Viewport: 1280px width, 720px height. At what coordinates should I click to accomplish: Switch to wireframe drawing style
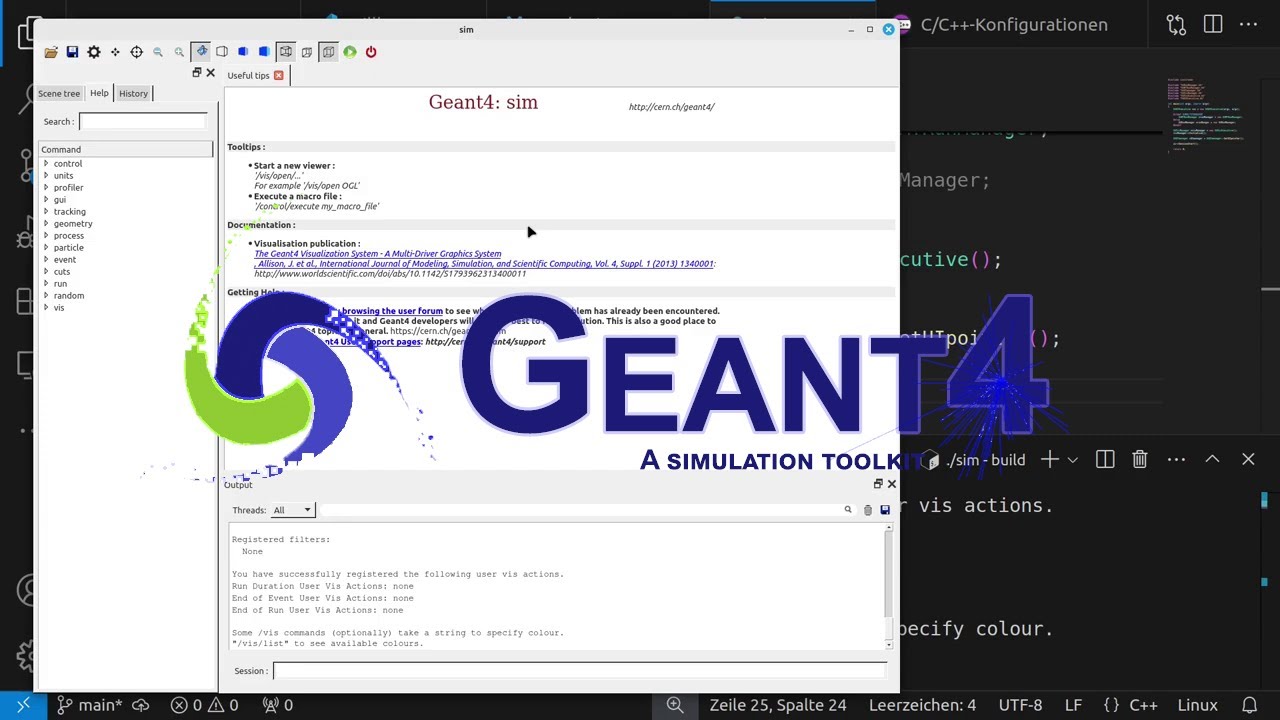coord(286,52)
